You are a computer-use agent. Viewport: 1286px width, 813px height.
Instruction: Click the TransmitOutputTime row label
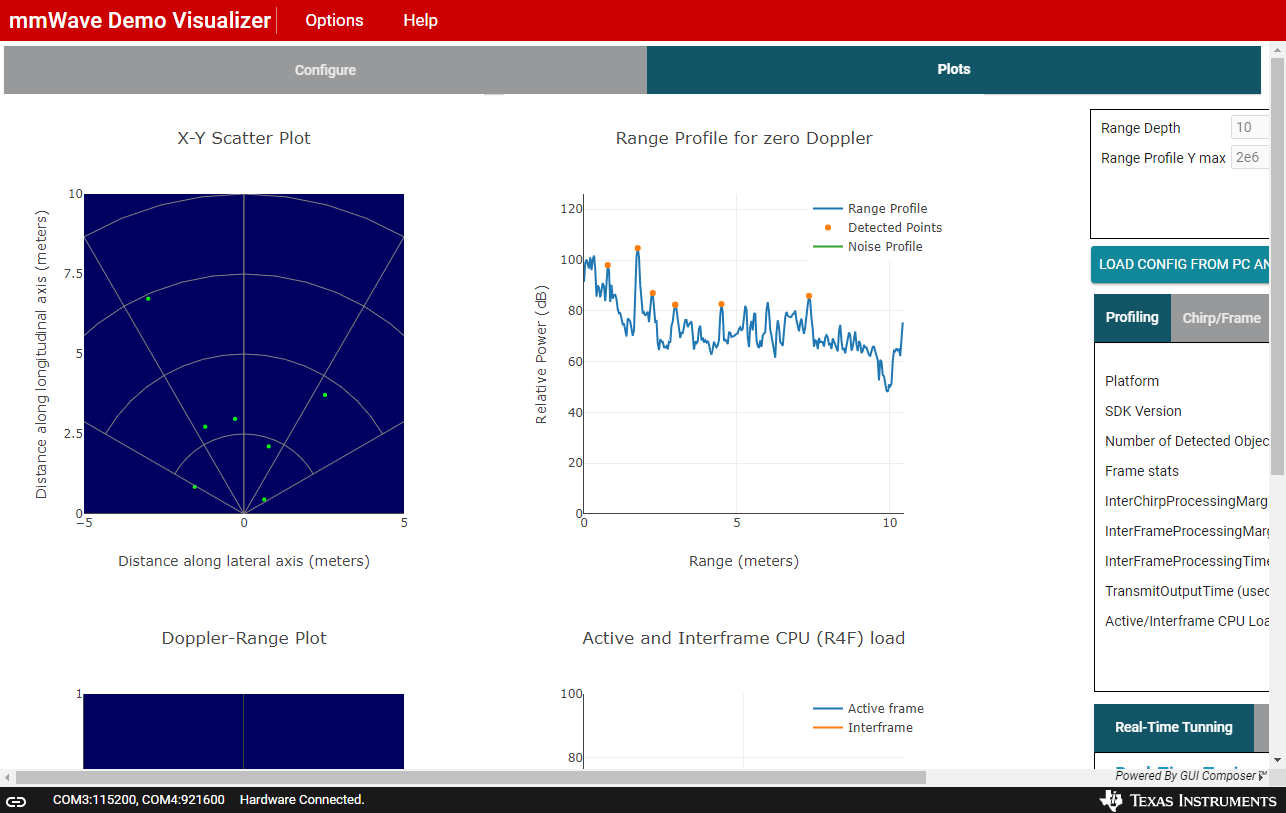click(1187, 591)
